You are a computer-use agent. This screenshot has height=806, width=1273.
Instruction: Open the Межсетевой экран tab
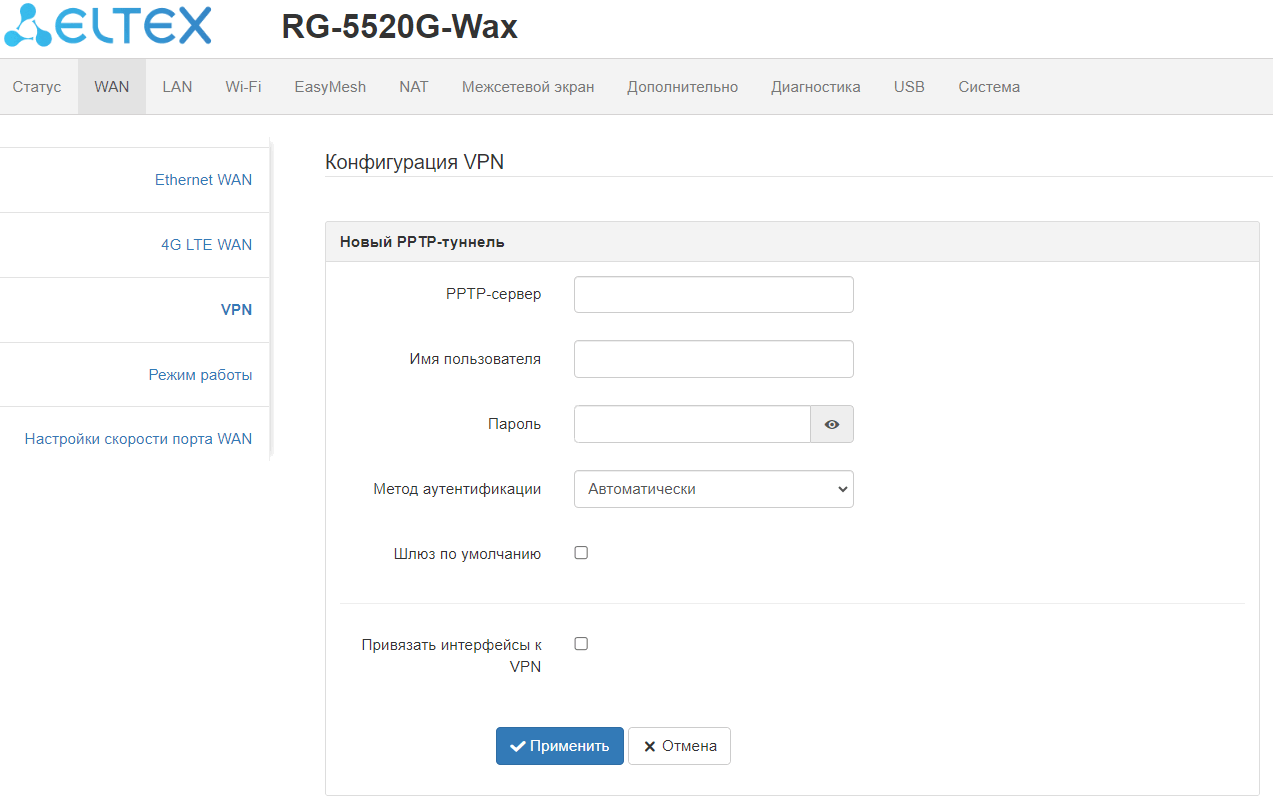[528, 87]
